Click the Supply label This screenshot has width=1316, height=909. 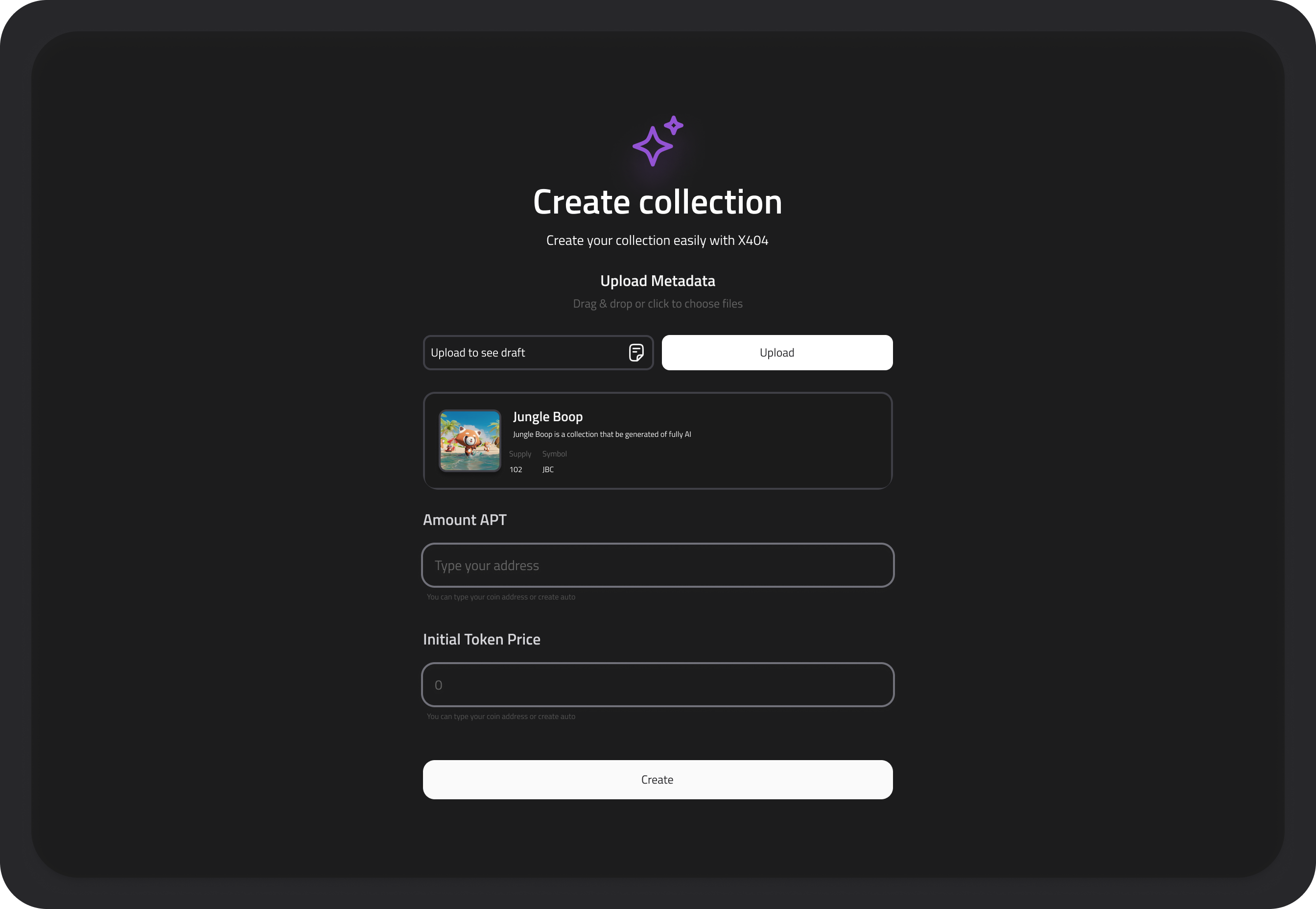(519, 454)
